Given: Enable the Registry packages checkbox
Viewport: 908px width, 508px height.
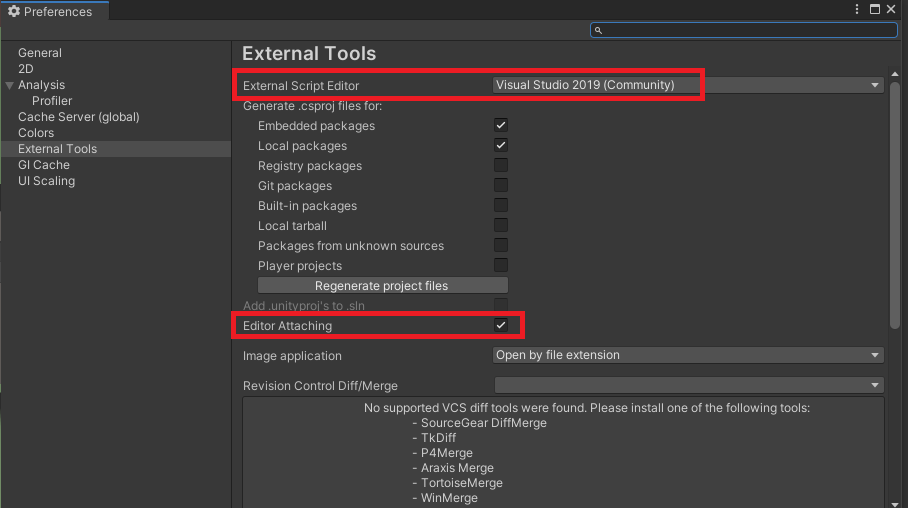Looking at the screenshot, I should pyautogui.click(x=501, y=165).
